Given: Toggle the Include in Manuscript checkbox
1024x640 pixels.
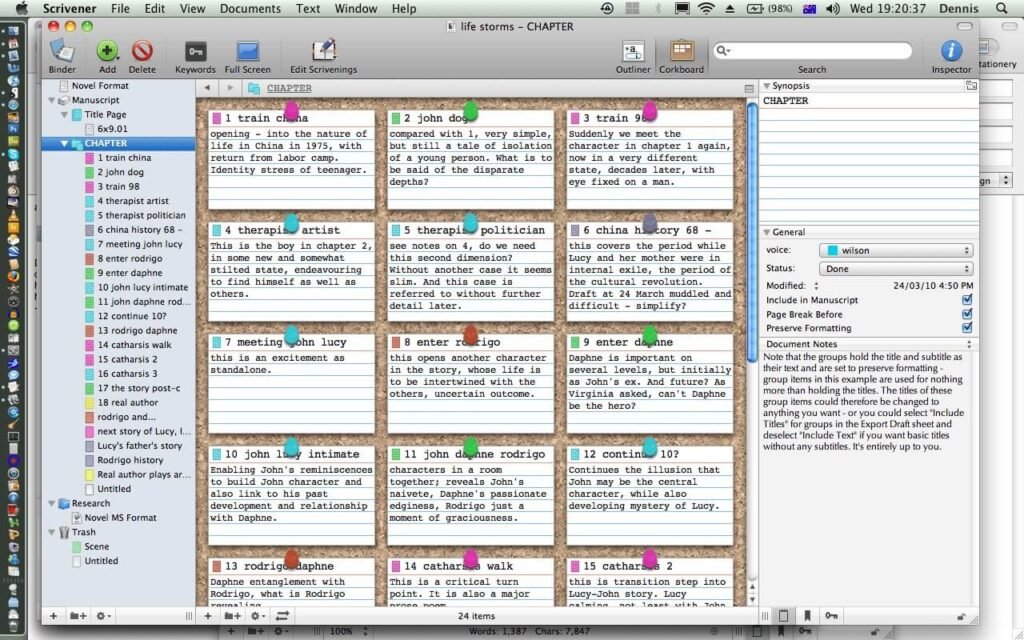Looking at the screenshot, I should pos(967,300).
